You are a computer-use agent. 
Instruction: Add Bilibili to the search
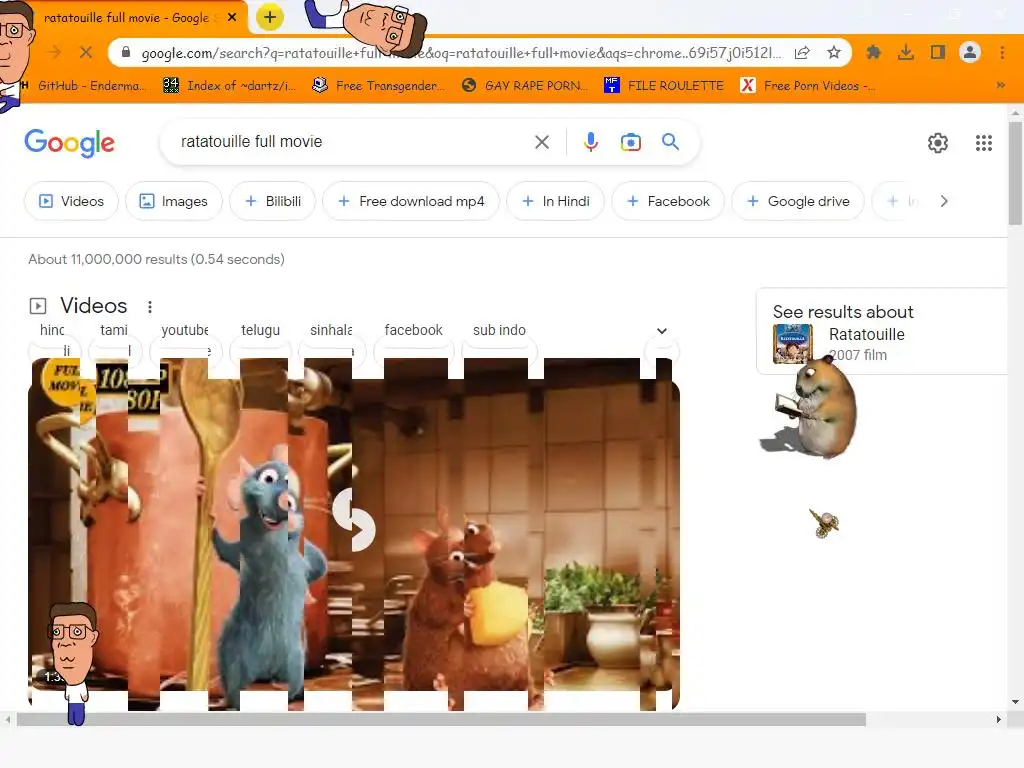(x=272, y=201)
